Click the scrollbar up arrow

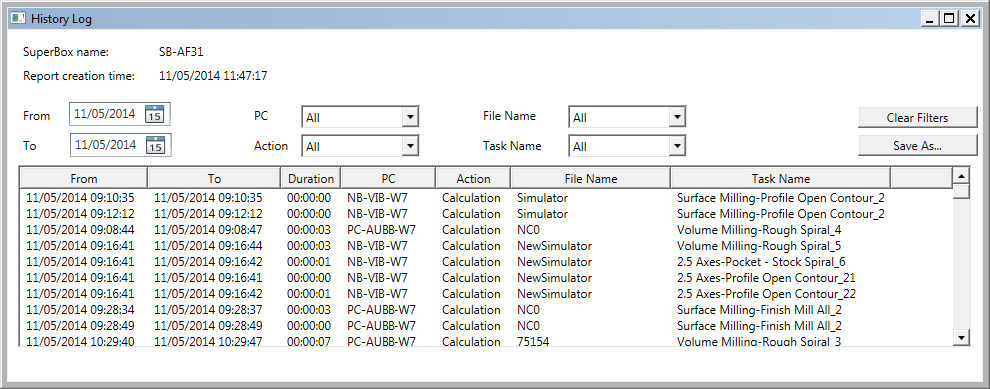point(961,175)
